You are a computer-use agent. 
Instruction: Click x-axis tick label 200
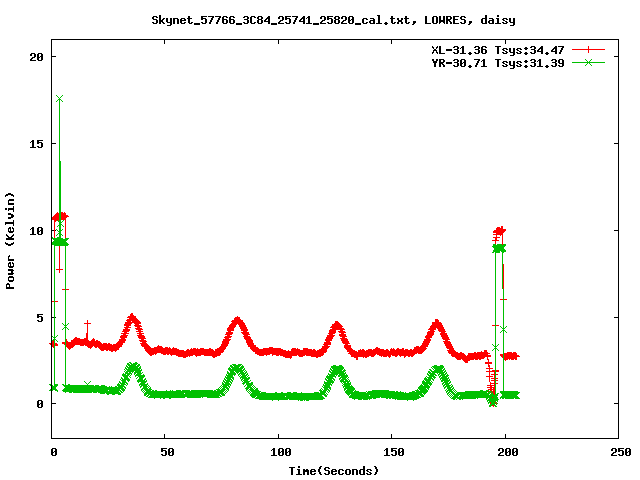[x=507, y=452]
